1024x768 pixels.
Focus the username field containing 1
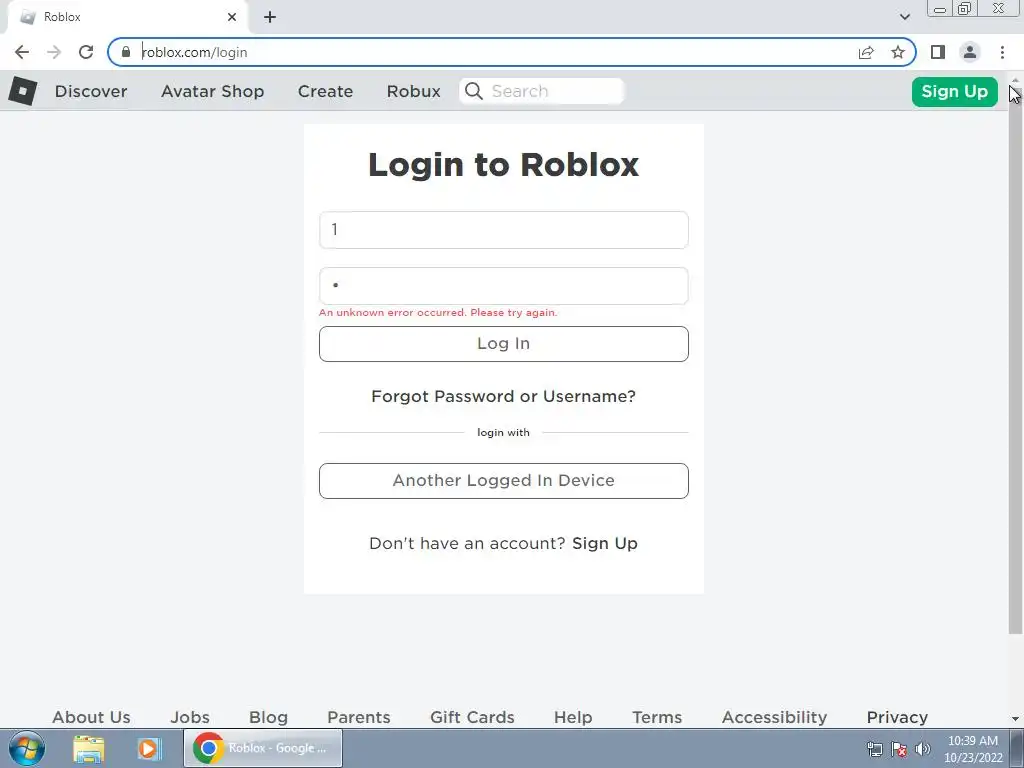[x=504, y=230]
